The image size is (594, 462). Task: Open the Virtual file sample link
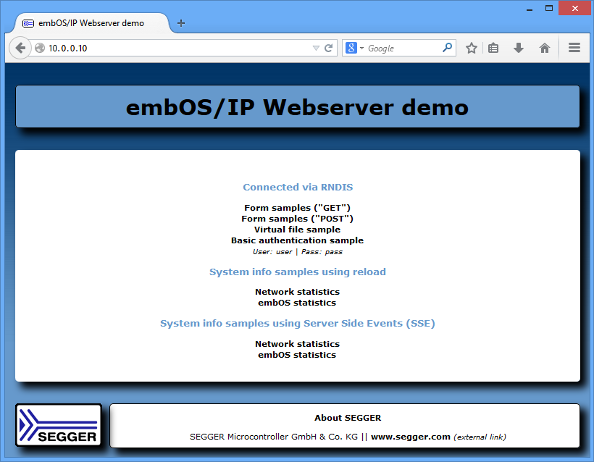[x=297, y=229]
